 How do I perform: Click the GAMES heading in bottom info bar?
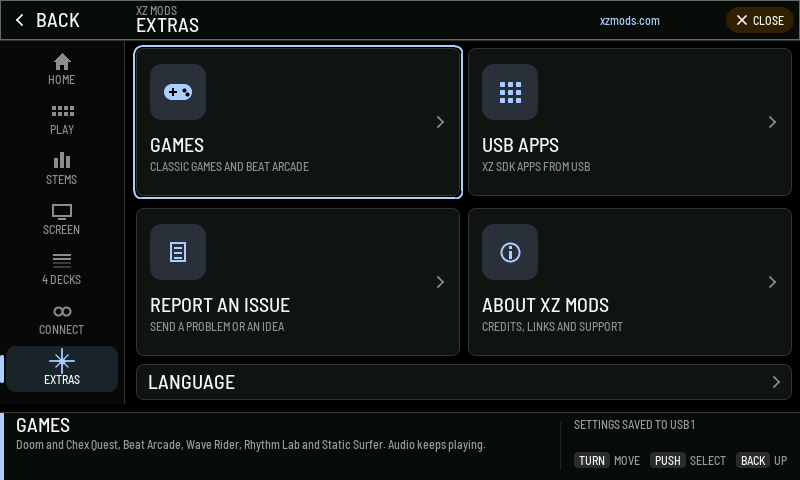pyautogui.click(x=43, y=425)
